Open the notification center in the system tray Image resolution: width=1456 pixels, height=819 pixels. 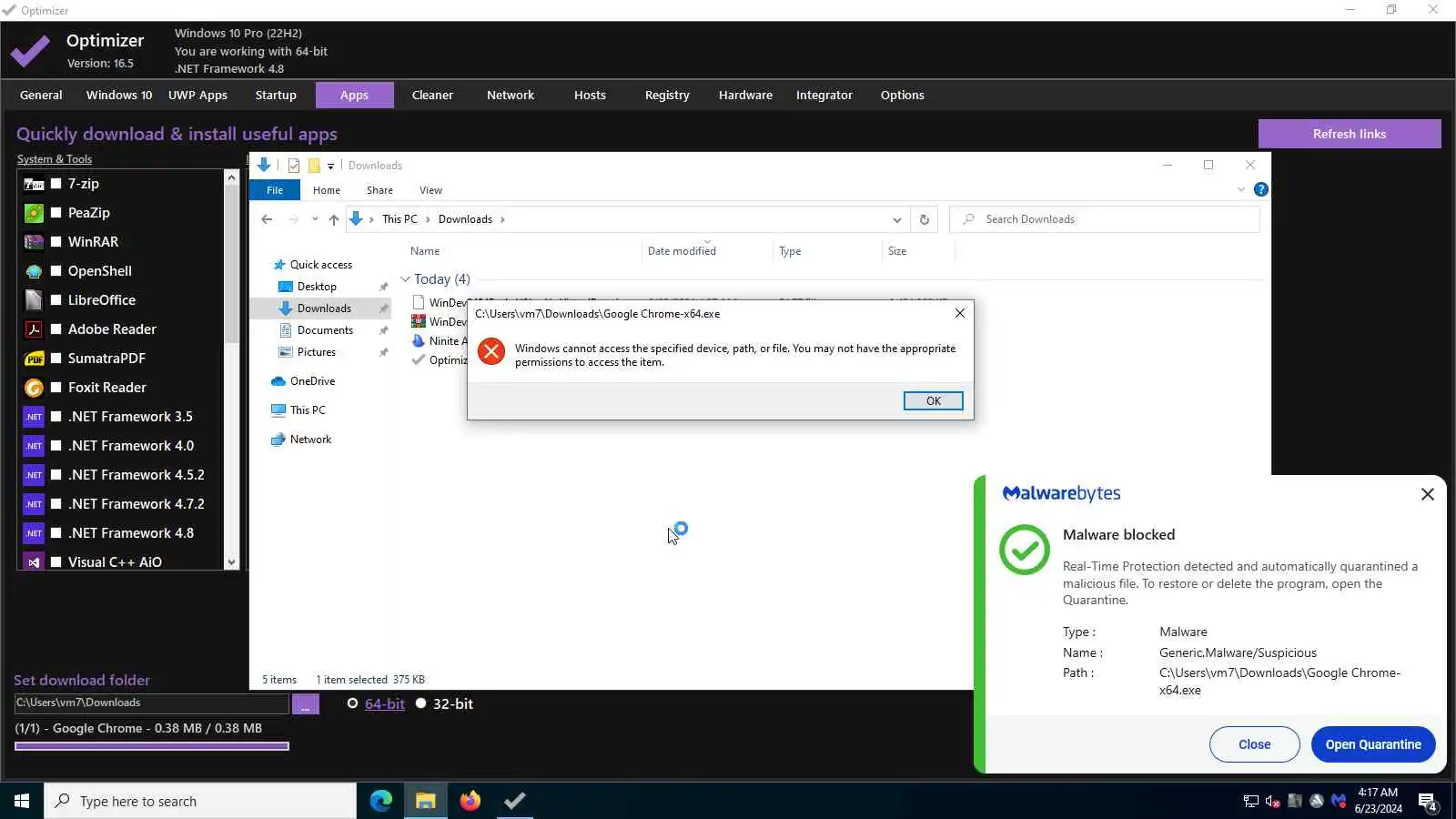click(x=1428, y=801)
